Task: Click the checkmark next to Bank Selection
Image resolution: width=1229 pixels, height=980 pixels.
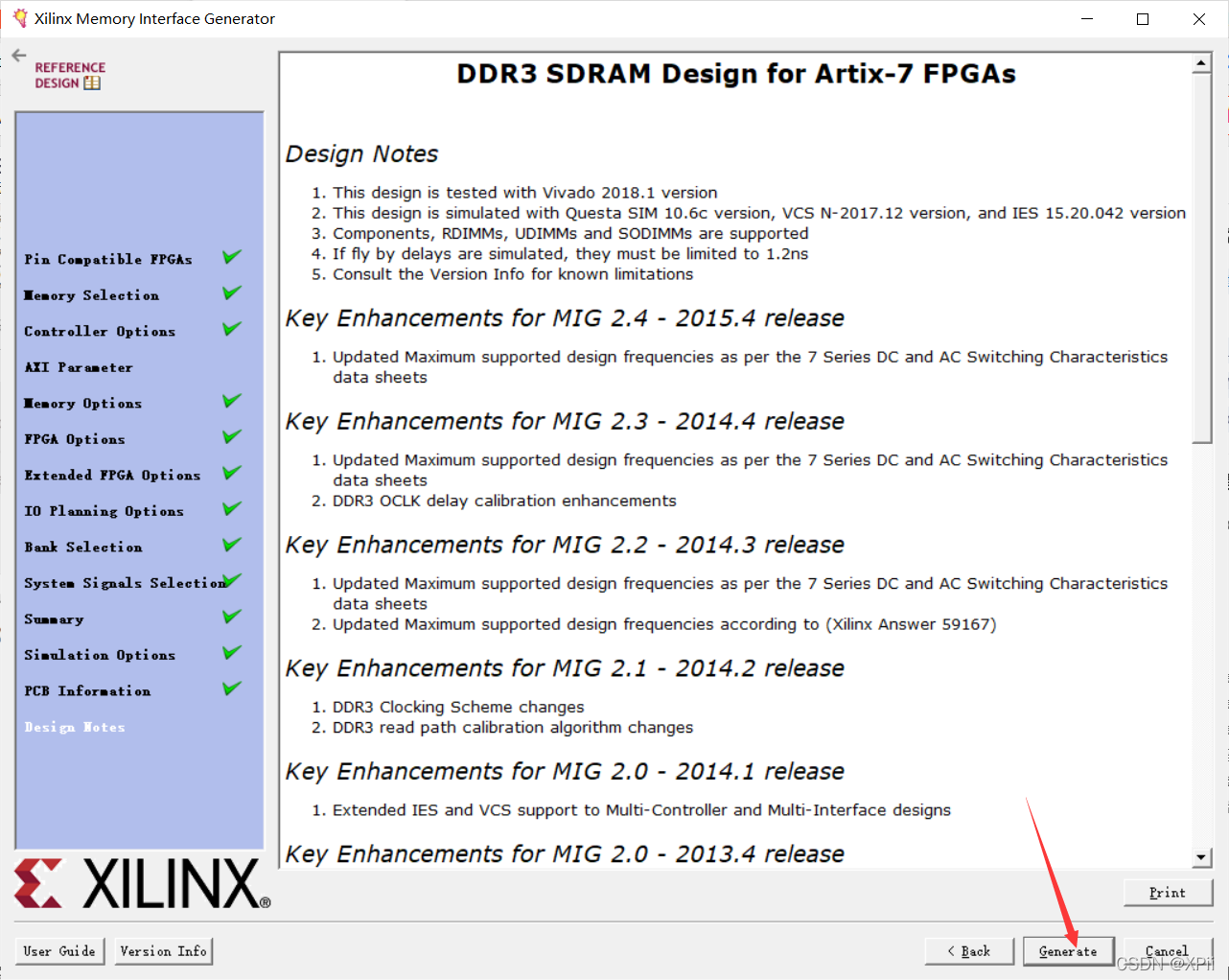Action: point(232,545)
